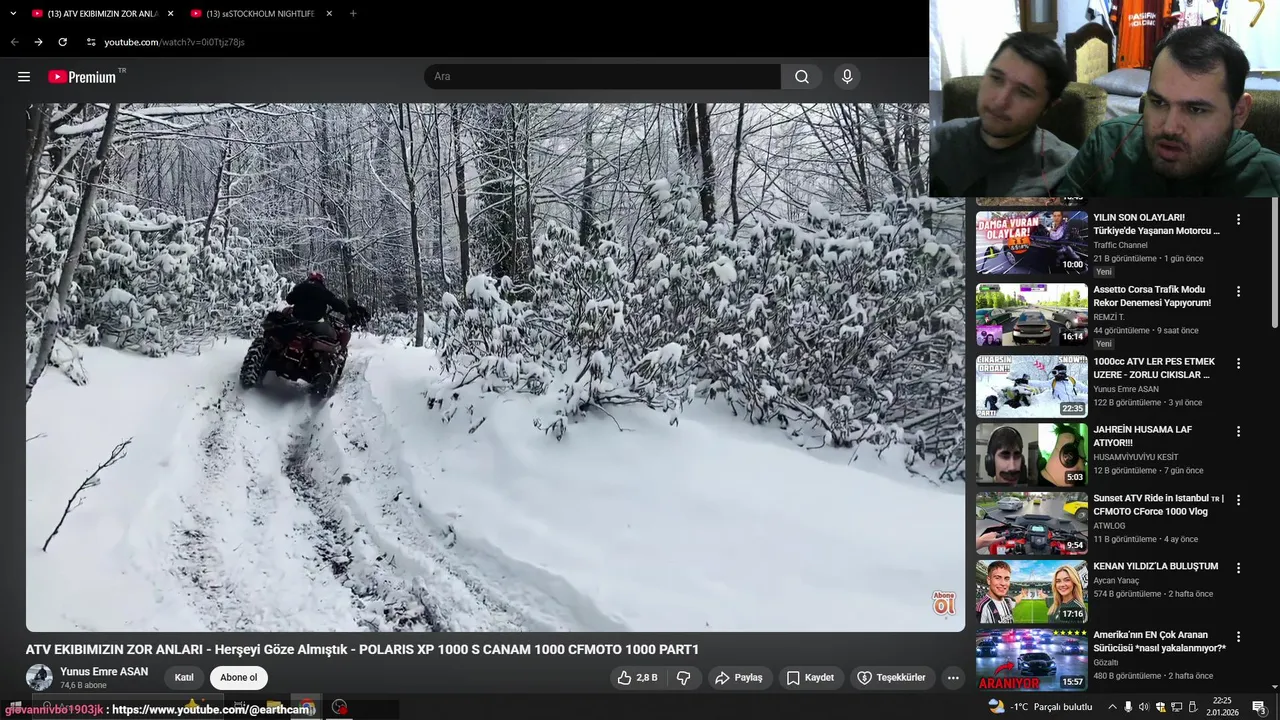
Task: Switch to the STOCKHOLM NIGHTLIFE tab
Action: pyautogui.click(x=260, y=14)
